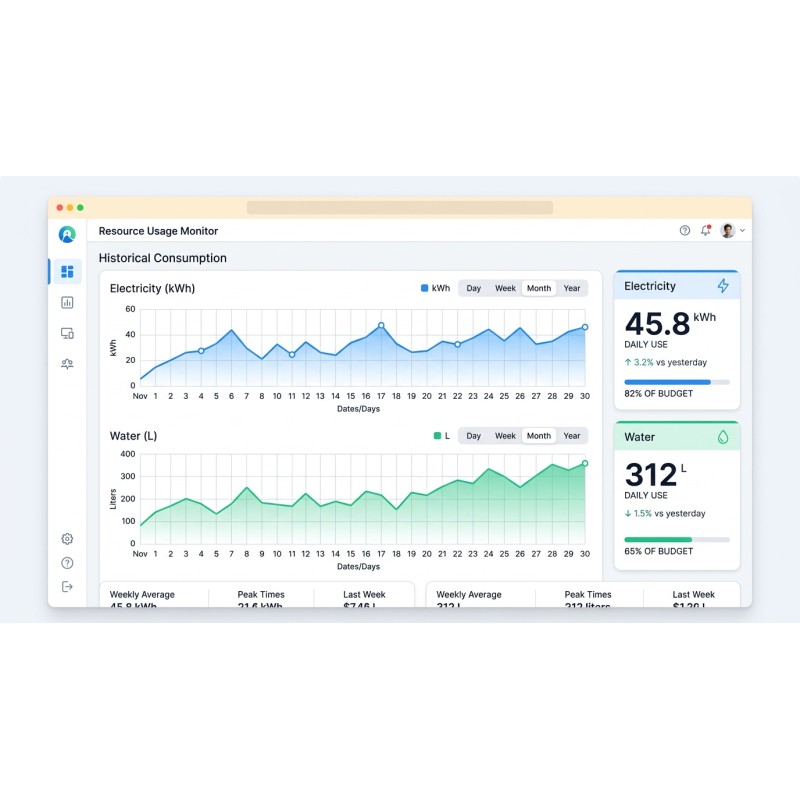This screenshot has height=800, width=800.
Task: Click Last Week in the water summary
Action: (x=693, y=594)
